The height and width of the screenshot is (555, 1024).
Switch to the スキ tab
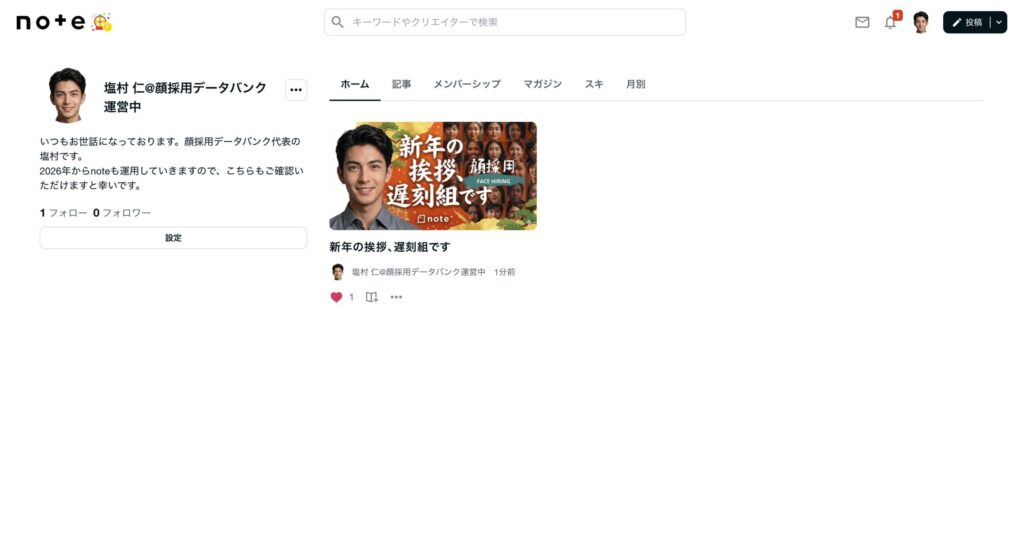click(x=594, y=84)
